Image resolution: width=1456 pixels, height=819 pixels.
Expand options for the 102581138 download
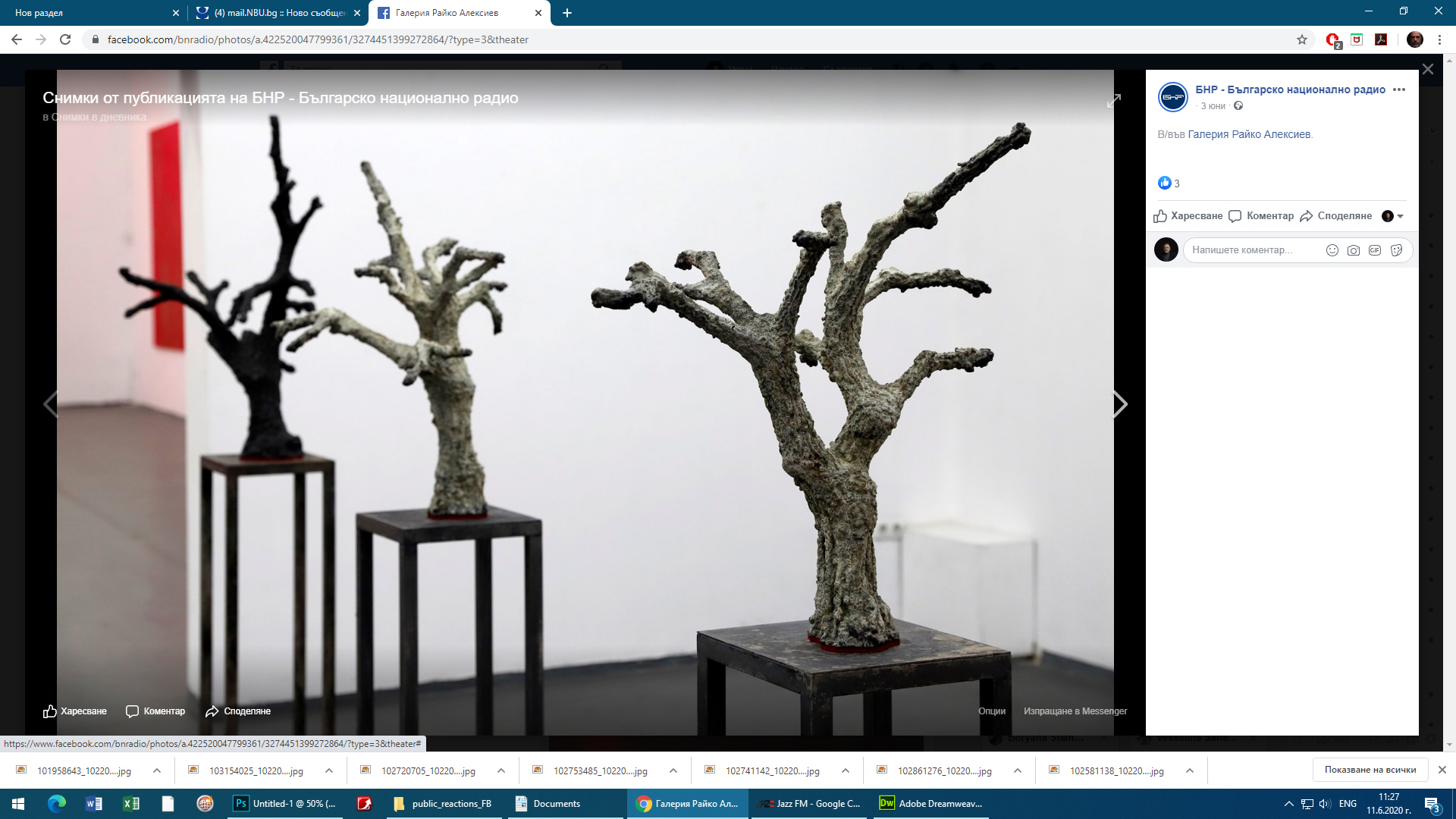pyautogui.click(x=1190, y=770)
